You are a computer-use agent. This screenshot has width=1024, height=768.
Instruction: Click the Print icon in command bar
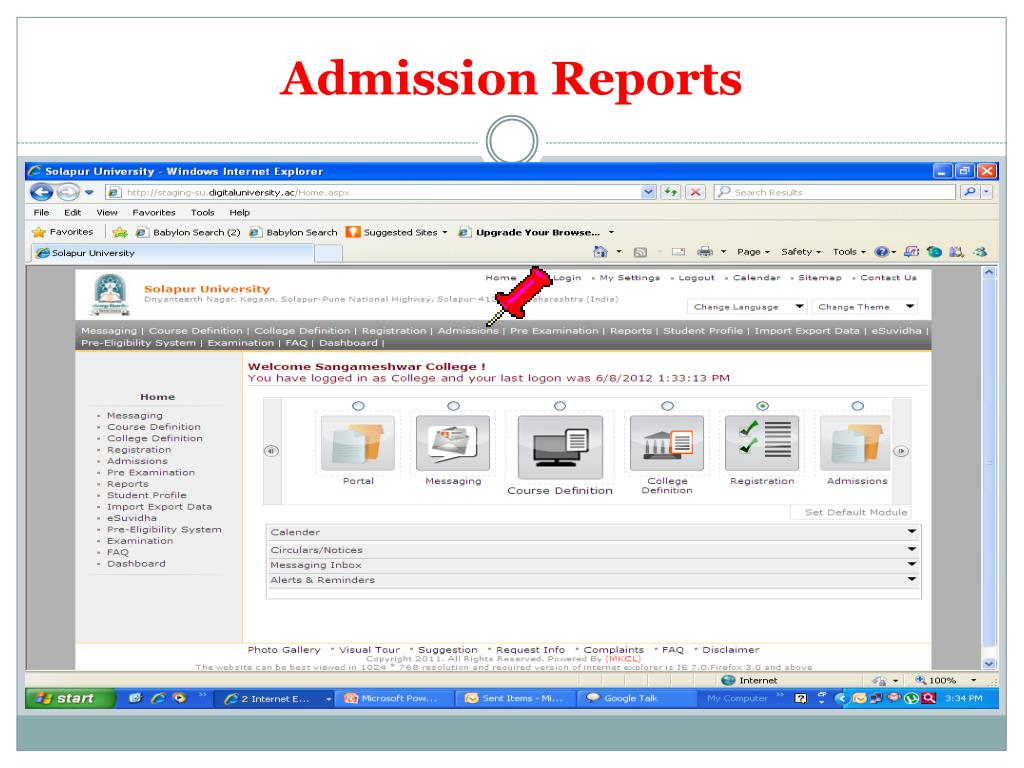tap(705, 252)
